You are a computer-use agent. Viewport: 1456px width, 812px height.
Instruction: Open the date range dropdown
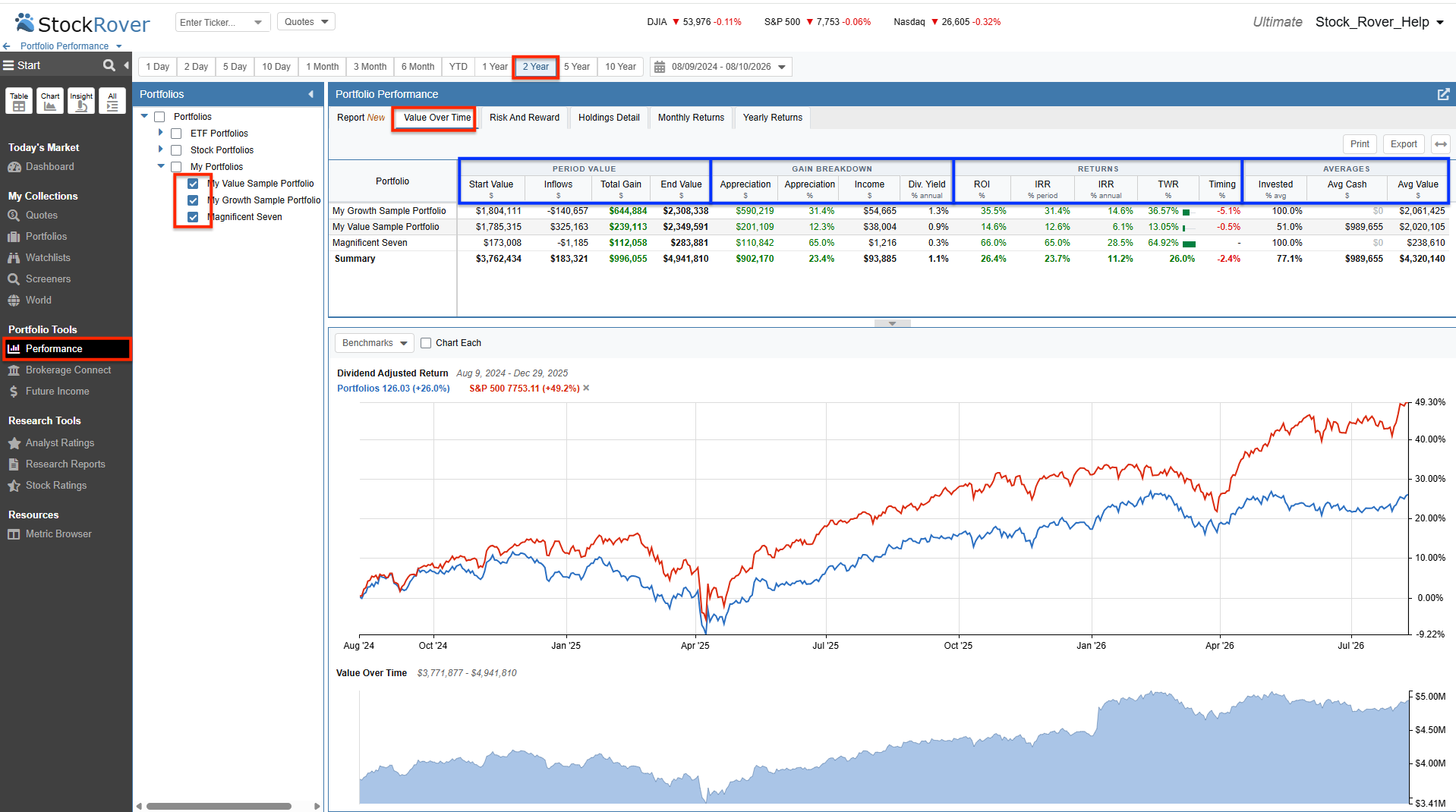click(782, 67)
